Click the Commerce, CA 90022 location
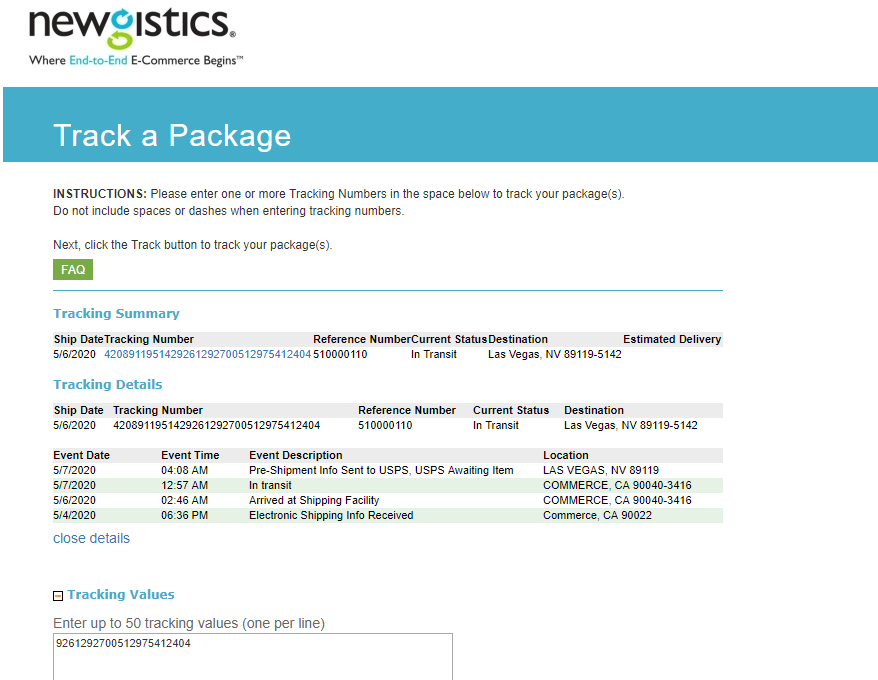This screenshot has height=680, width=878. coord(596,515)
